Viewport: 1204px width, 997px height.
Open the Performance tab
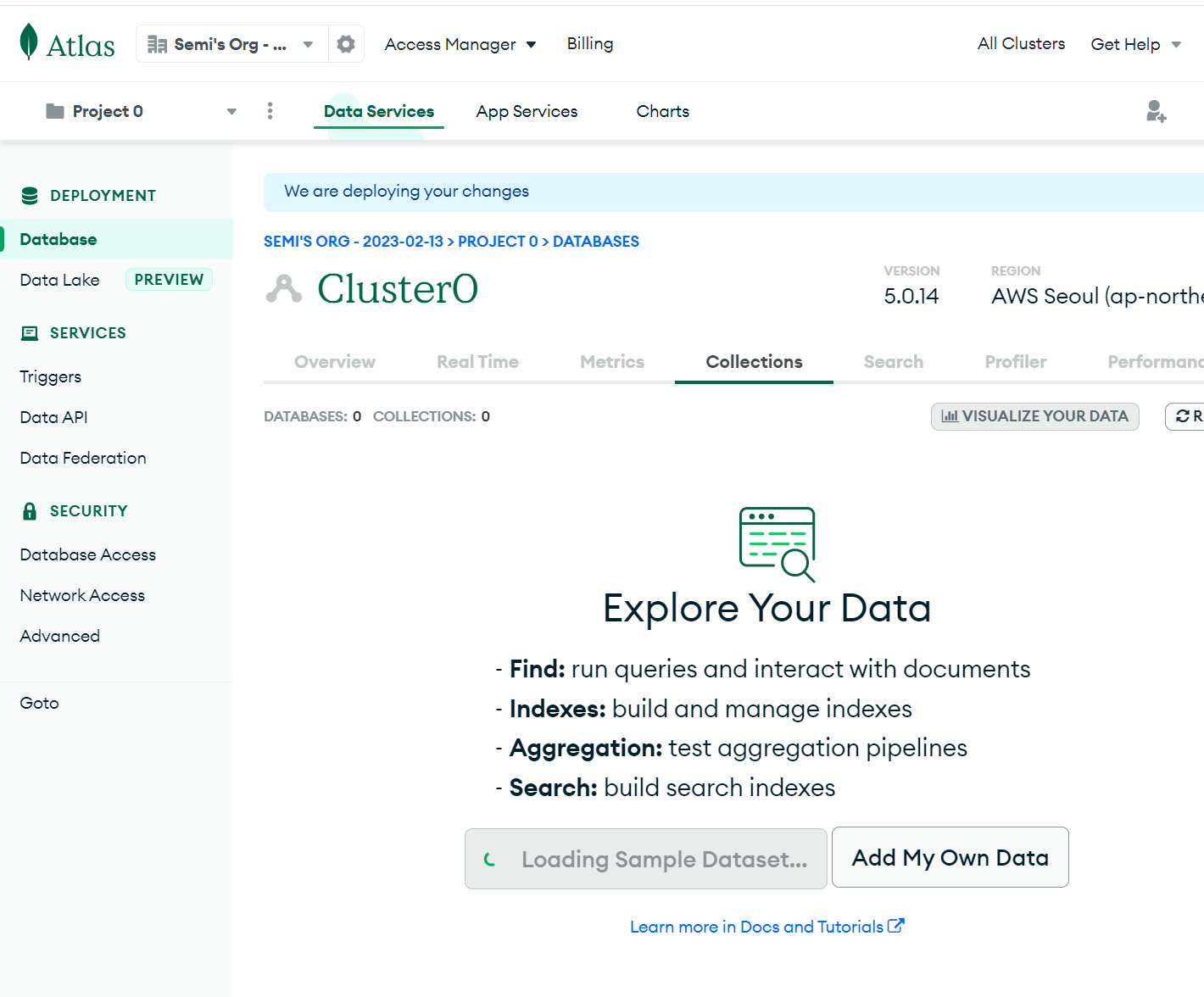pos(1156,362)
